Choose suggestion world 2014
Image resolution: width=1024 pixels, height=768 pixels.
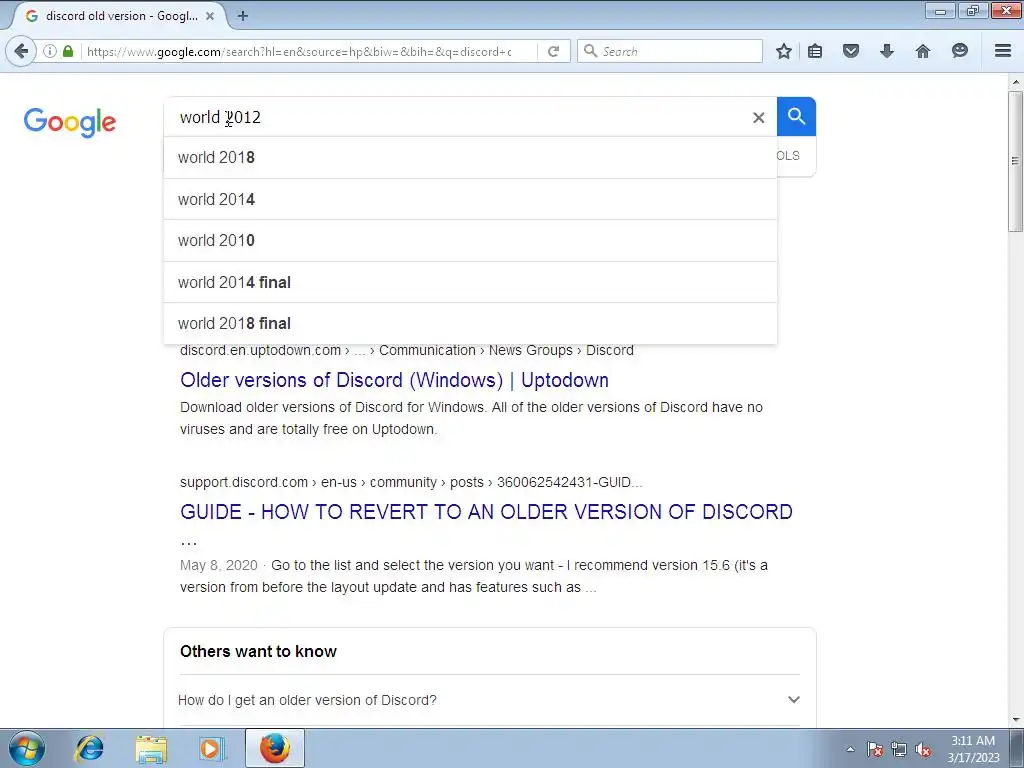pos(470,199)
